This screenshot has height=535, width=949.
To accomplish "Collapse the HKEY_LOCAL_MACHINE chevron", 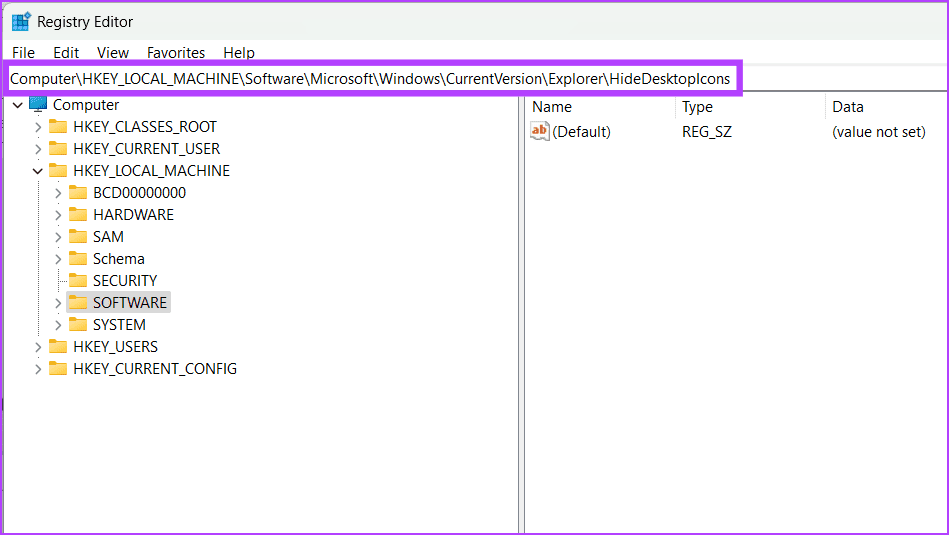I will (x=38, y=171).
